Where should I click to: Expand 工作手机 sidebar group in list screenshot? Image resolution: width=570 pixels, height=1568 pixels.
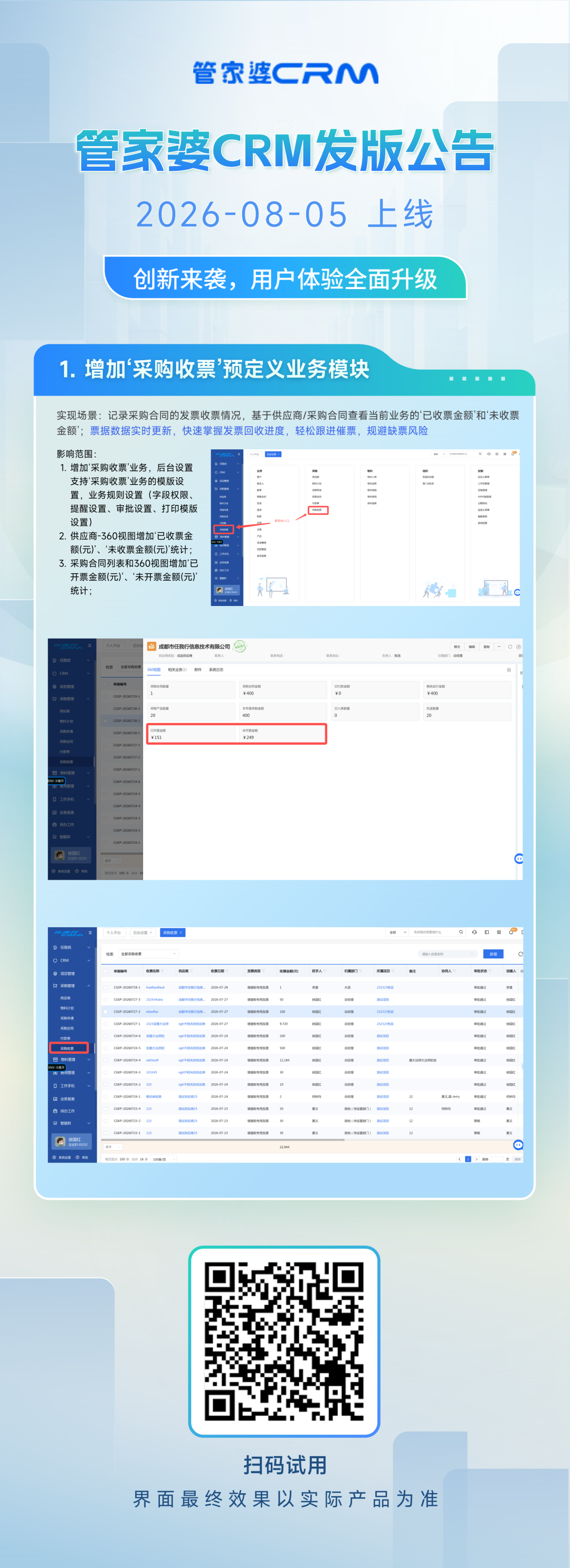(89, 1086)
